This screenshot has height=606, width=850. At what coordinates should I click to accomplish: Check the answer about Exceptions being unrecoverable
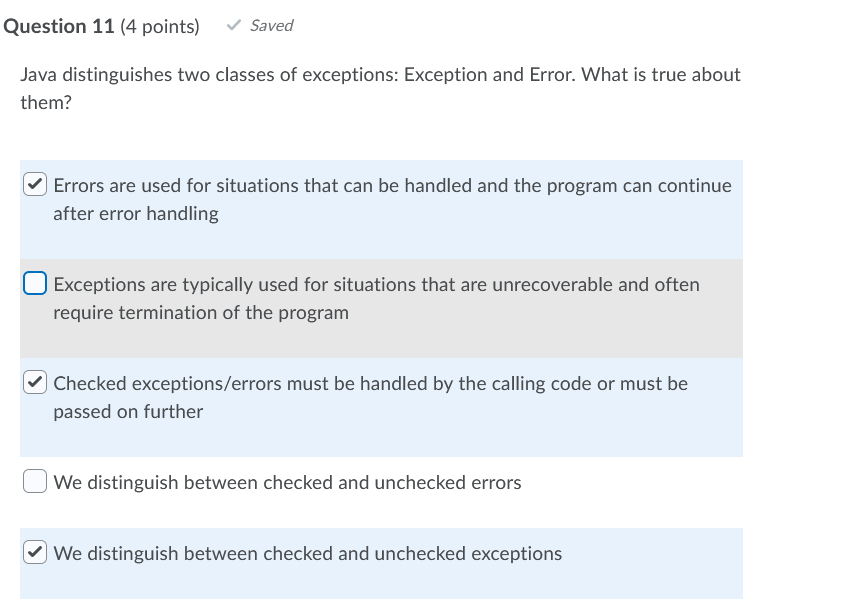tap(33, 283)
